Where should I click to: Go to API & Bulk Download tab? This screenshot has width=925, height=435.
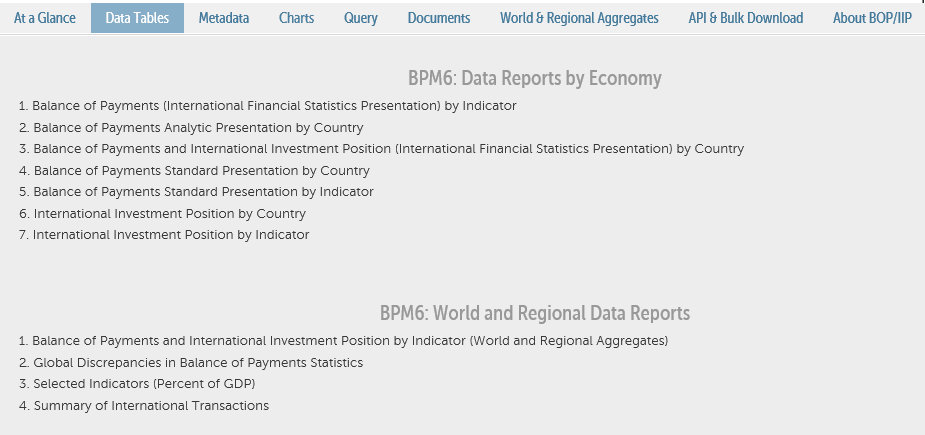[746, 18]
